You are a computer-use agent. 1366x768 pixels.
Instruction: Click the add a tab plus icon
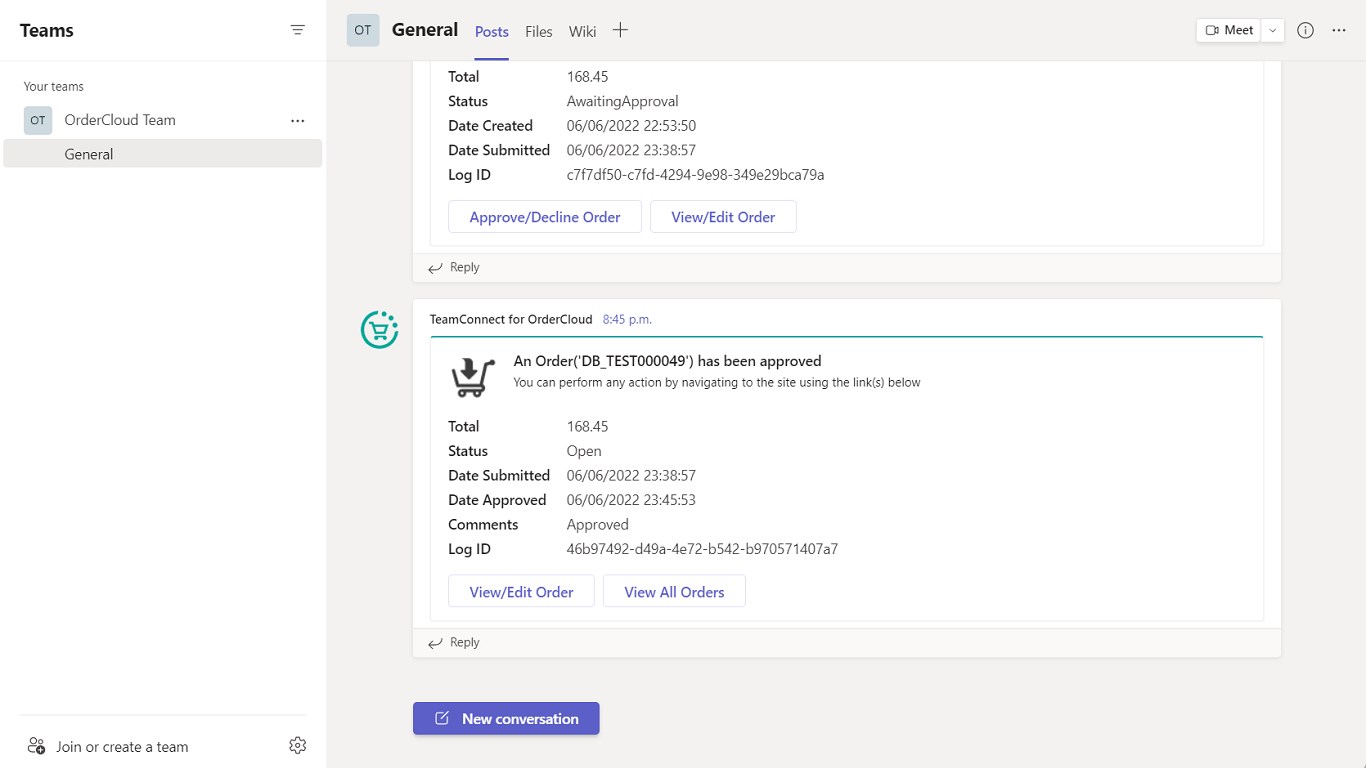(x=620, y=30)
